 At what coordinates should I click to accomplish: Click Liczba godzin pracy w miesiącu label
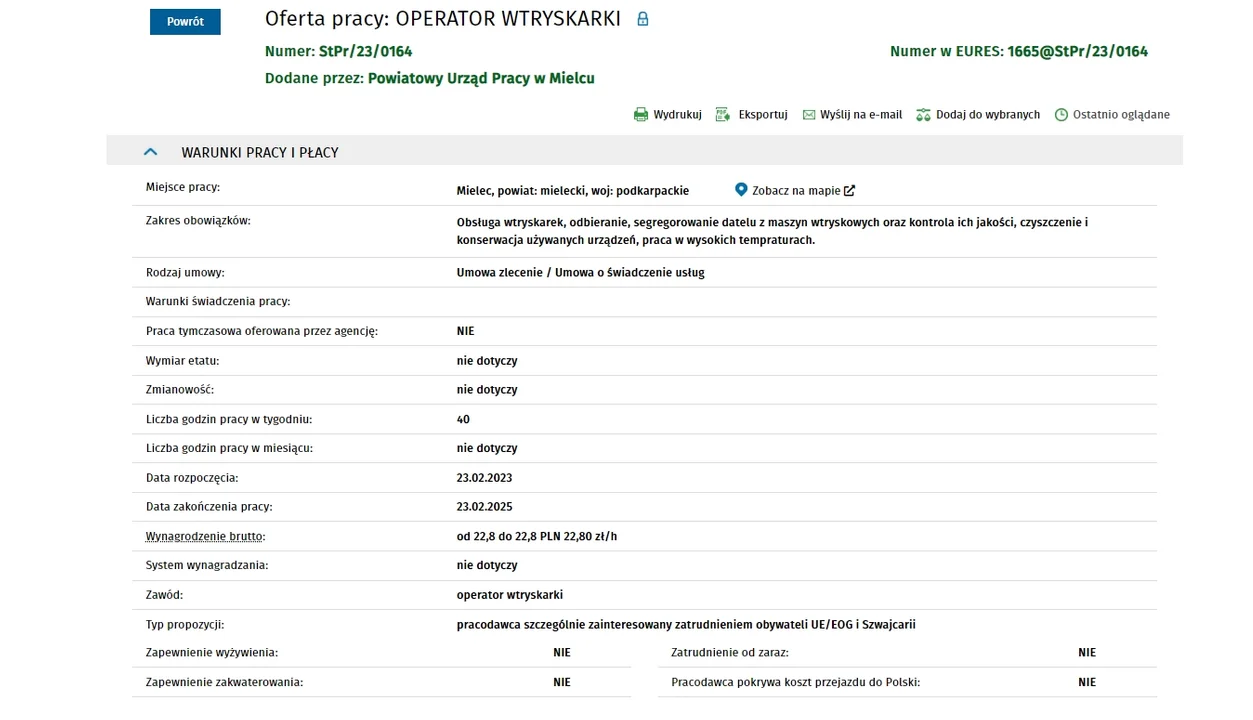pos(229,448)
